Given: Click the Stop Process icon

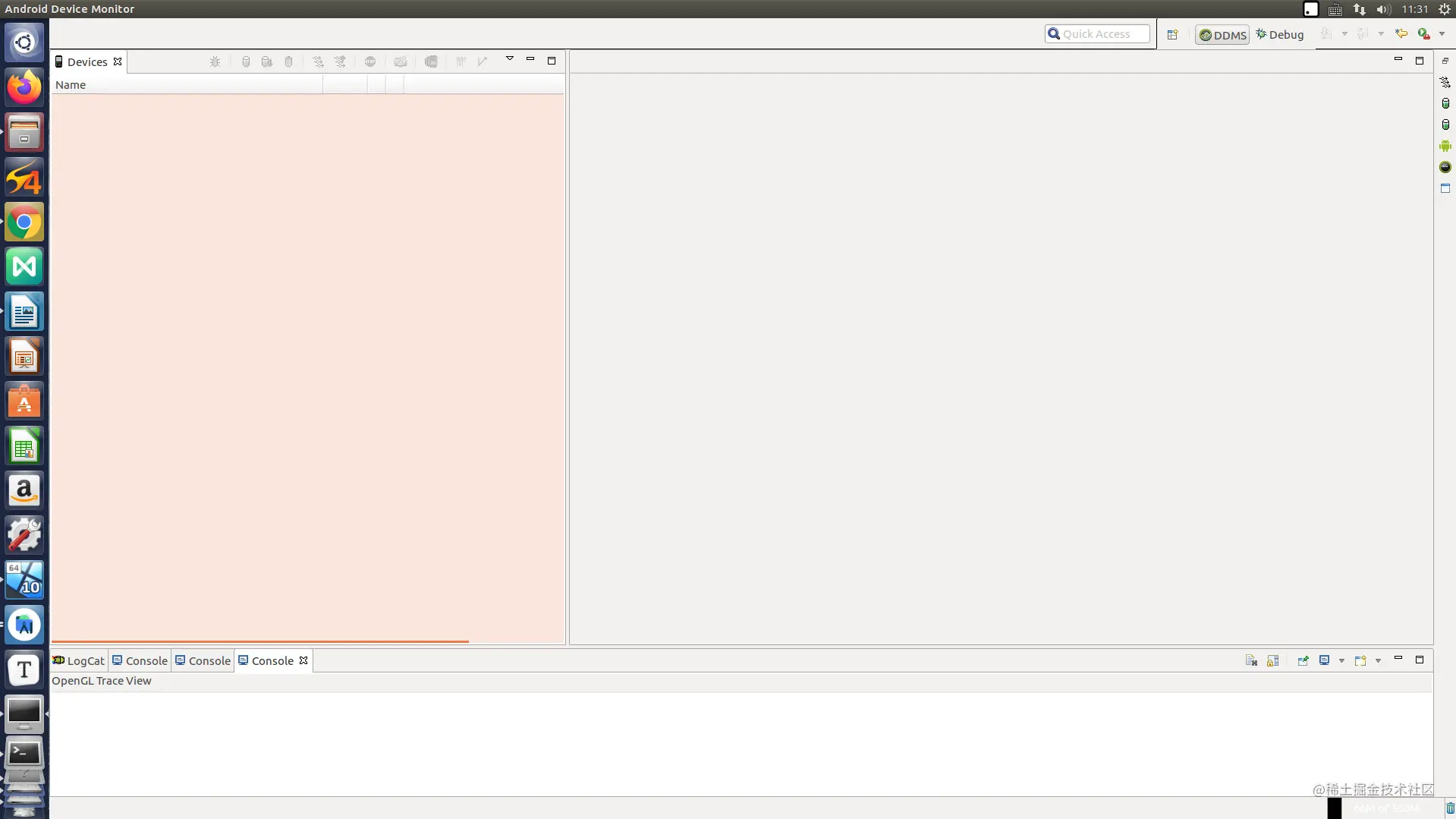Looking at the screenshot, I should (x=370, y=61).
